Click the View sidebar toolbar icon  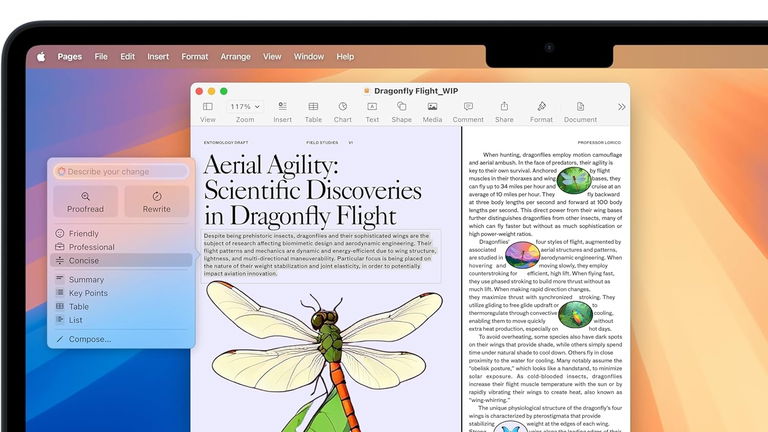(208, 107)
